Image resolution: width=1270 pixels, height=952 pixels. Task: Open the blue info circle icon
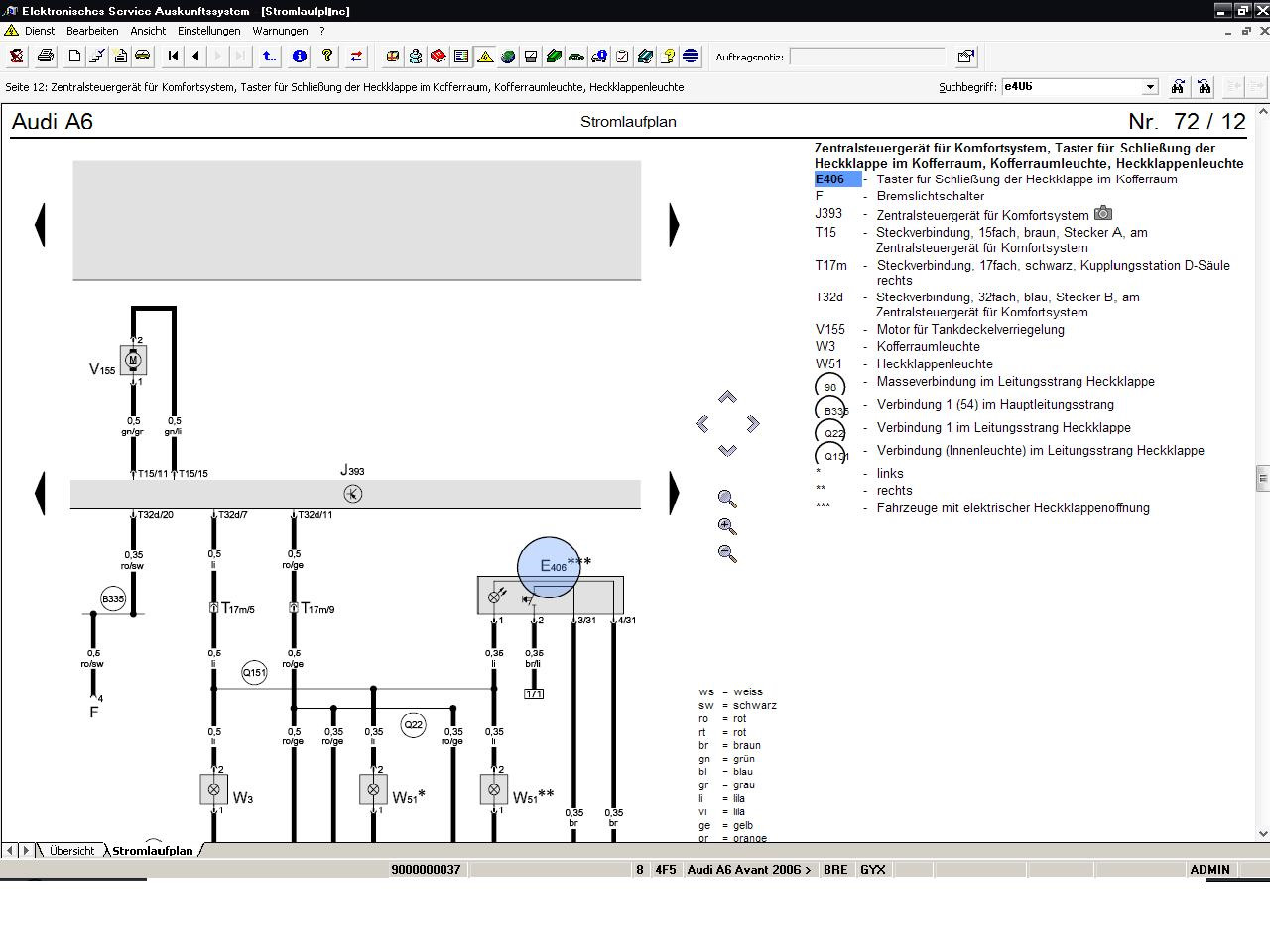(300, 57)
